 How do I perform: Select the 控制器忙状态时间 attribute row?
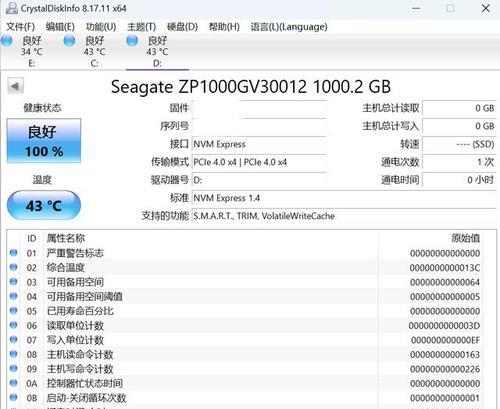[245, 383]
